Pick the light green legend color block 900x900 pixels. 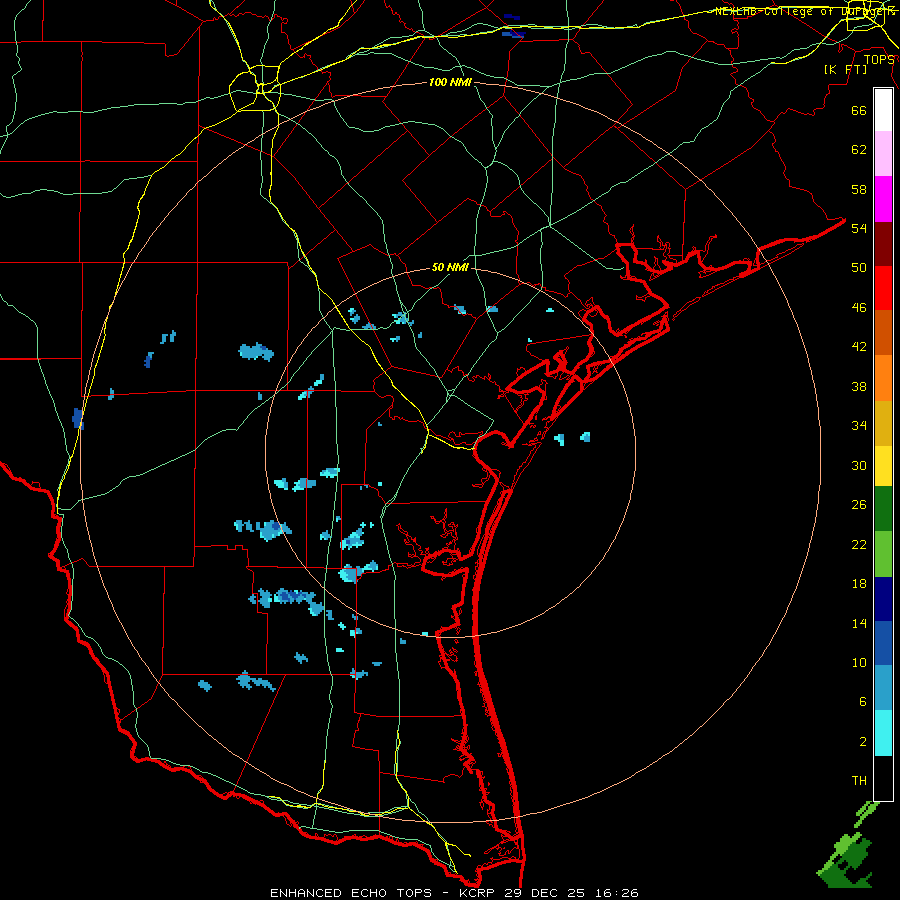point(883,554)
